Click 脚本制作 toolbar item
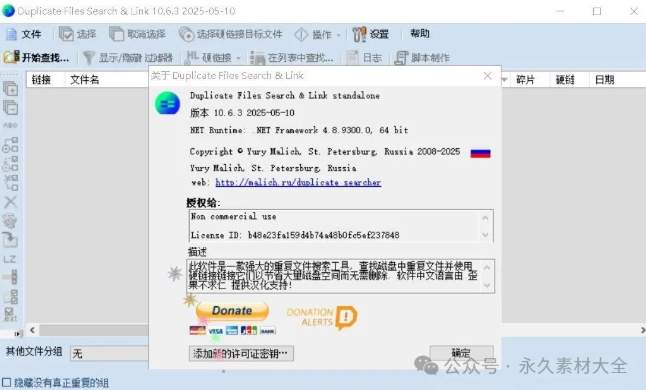The image size is (646, 390). click(x=422, y=58)
